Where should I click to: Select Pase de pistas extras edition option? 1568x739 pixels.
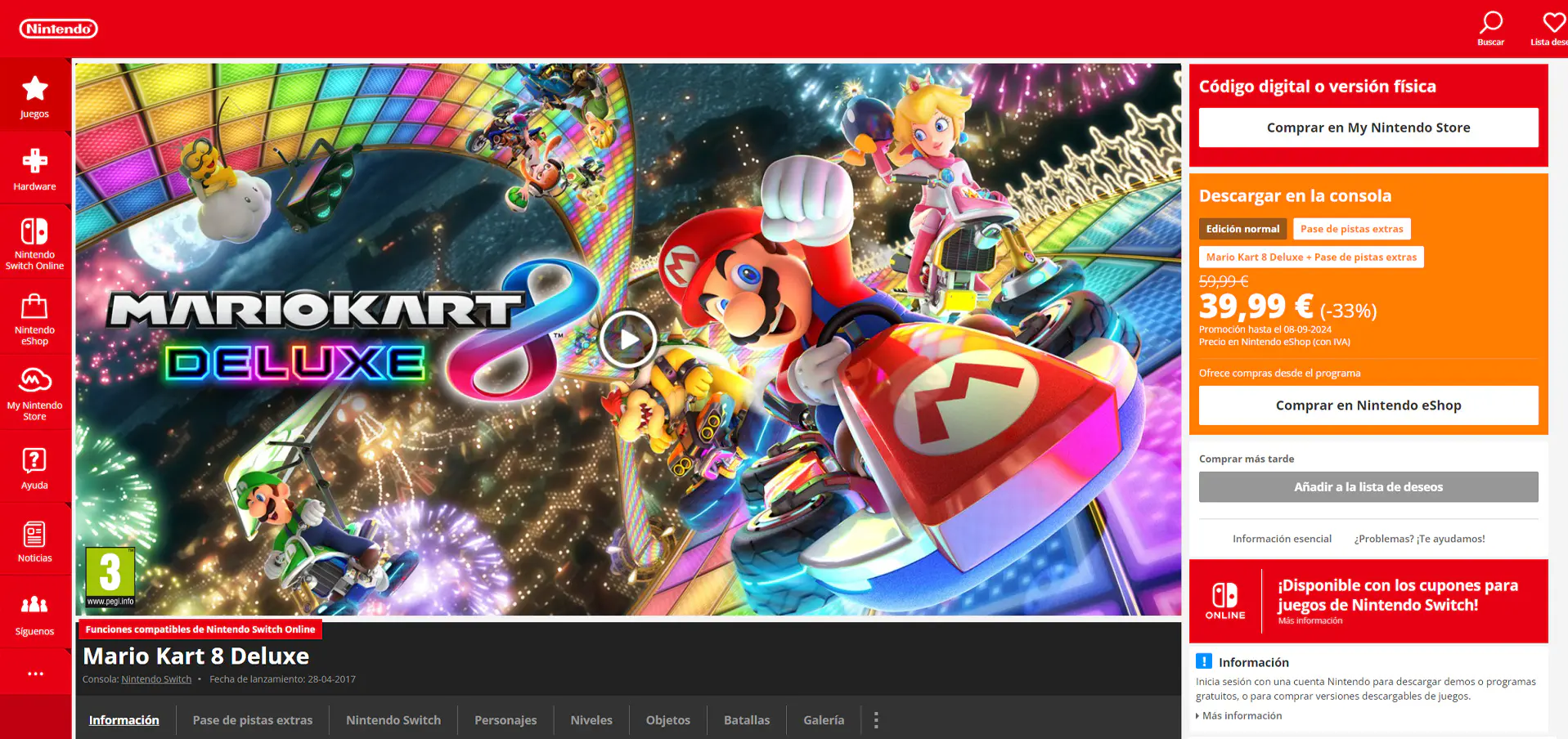(1351, 229)
